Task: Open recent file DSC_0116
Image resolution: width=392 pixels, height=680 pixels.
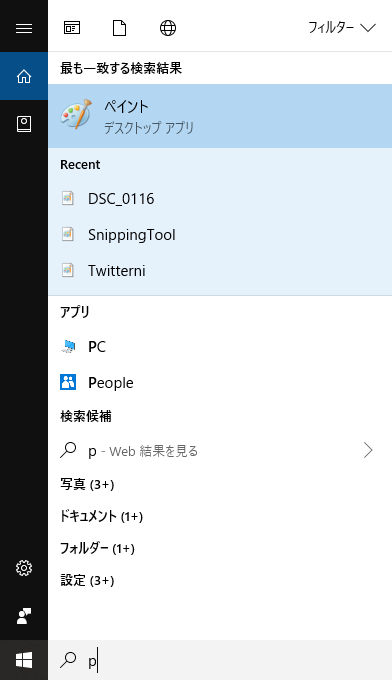Action: (x=220, y=199)
